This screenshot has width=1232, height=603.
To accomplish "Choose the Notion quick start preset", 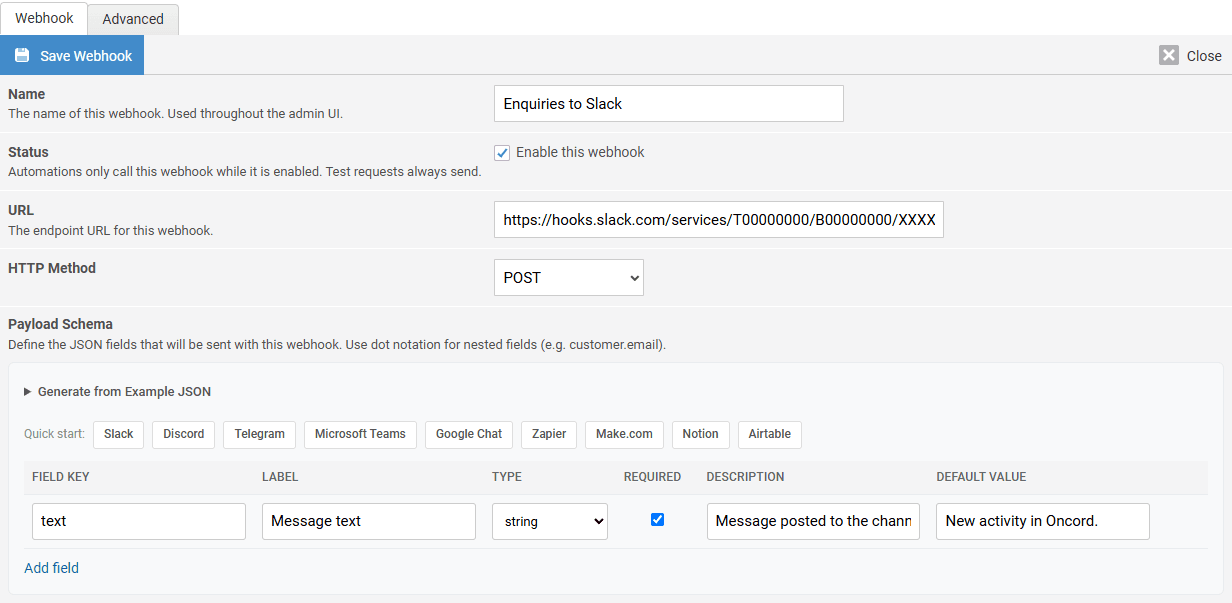I will click(x=701, y=434).
